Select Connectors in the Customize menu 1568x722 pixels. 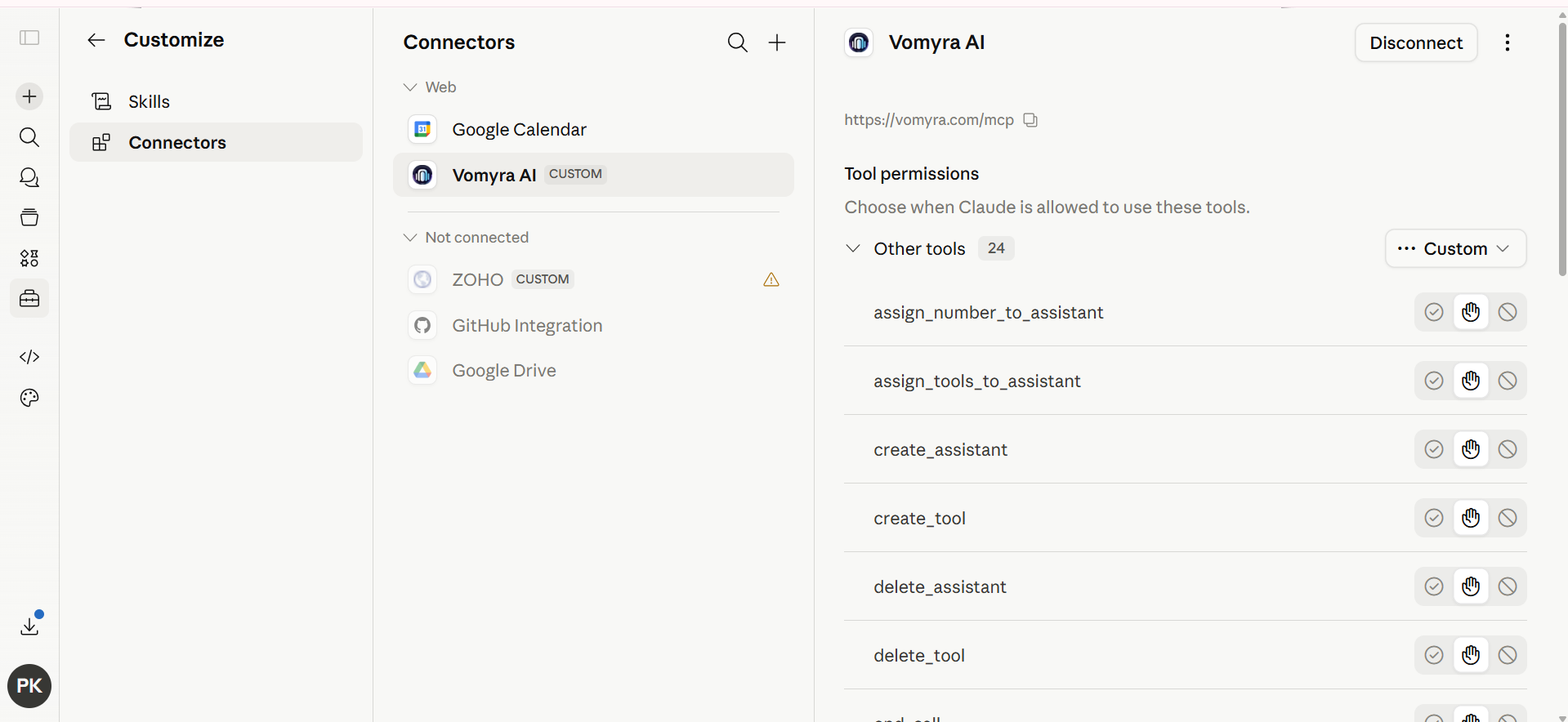216,142
